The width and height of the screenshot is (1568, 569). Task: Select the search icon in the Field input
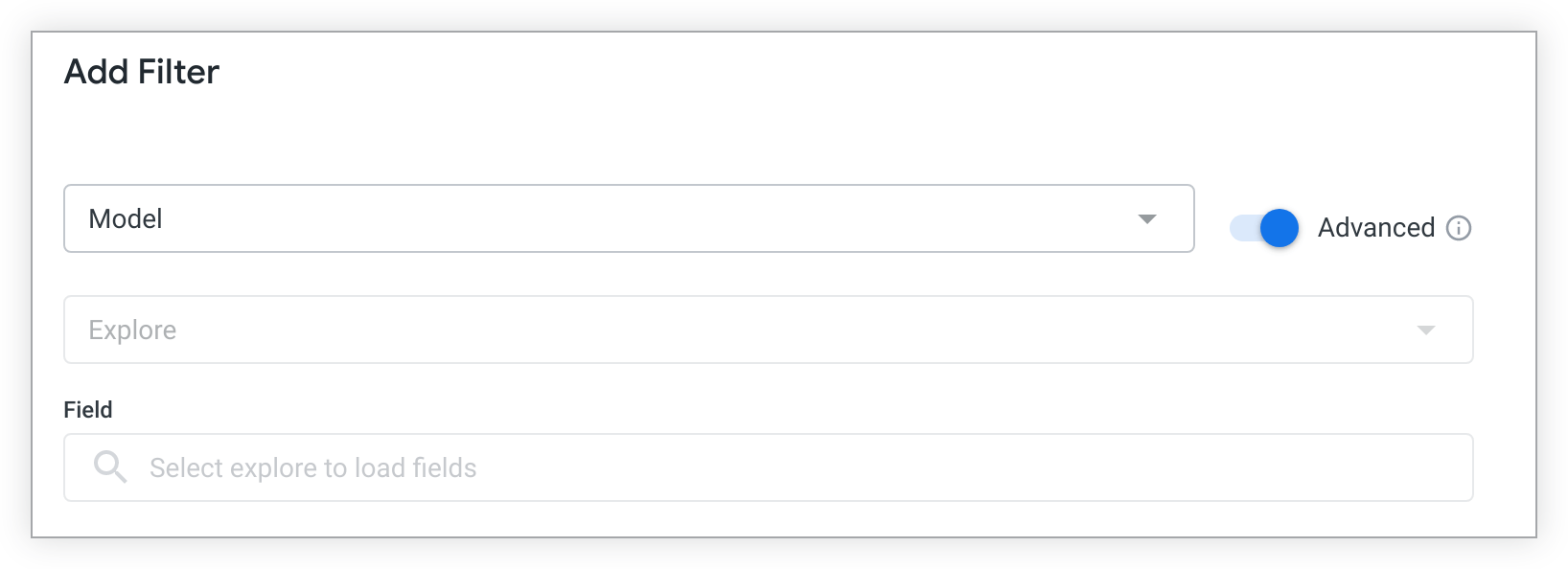click(x=109, y=467)
